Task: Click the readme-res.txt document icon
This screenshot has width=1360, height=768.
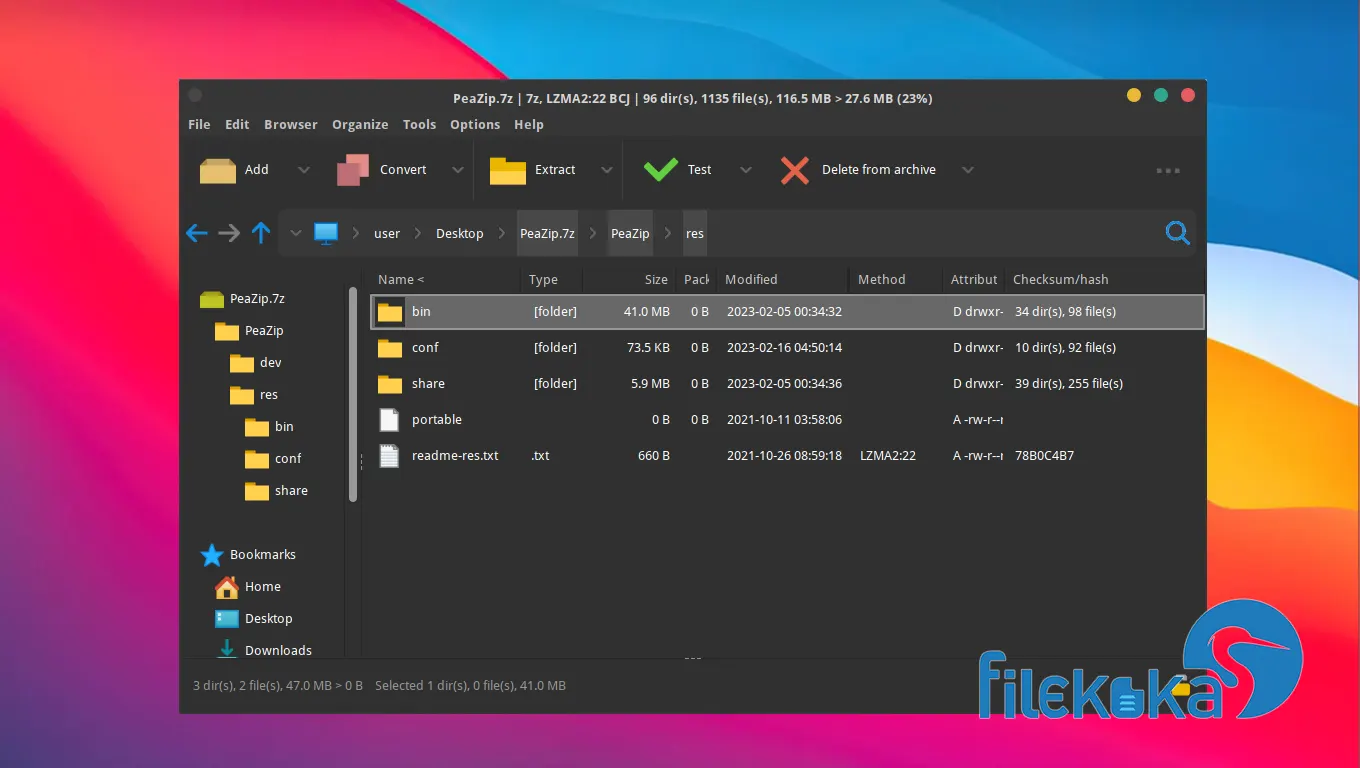Action: tap(389, 456)
